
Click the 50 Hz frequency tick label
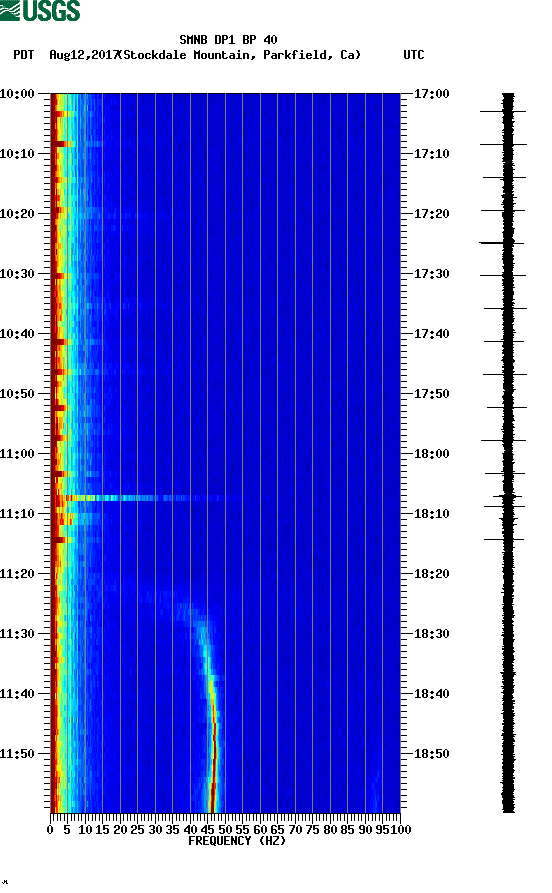coord(225,830)
